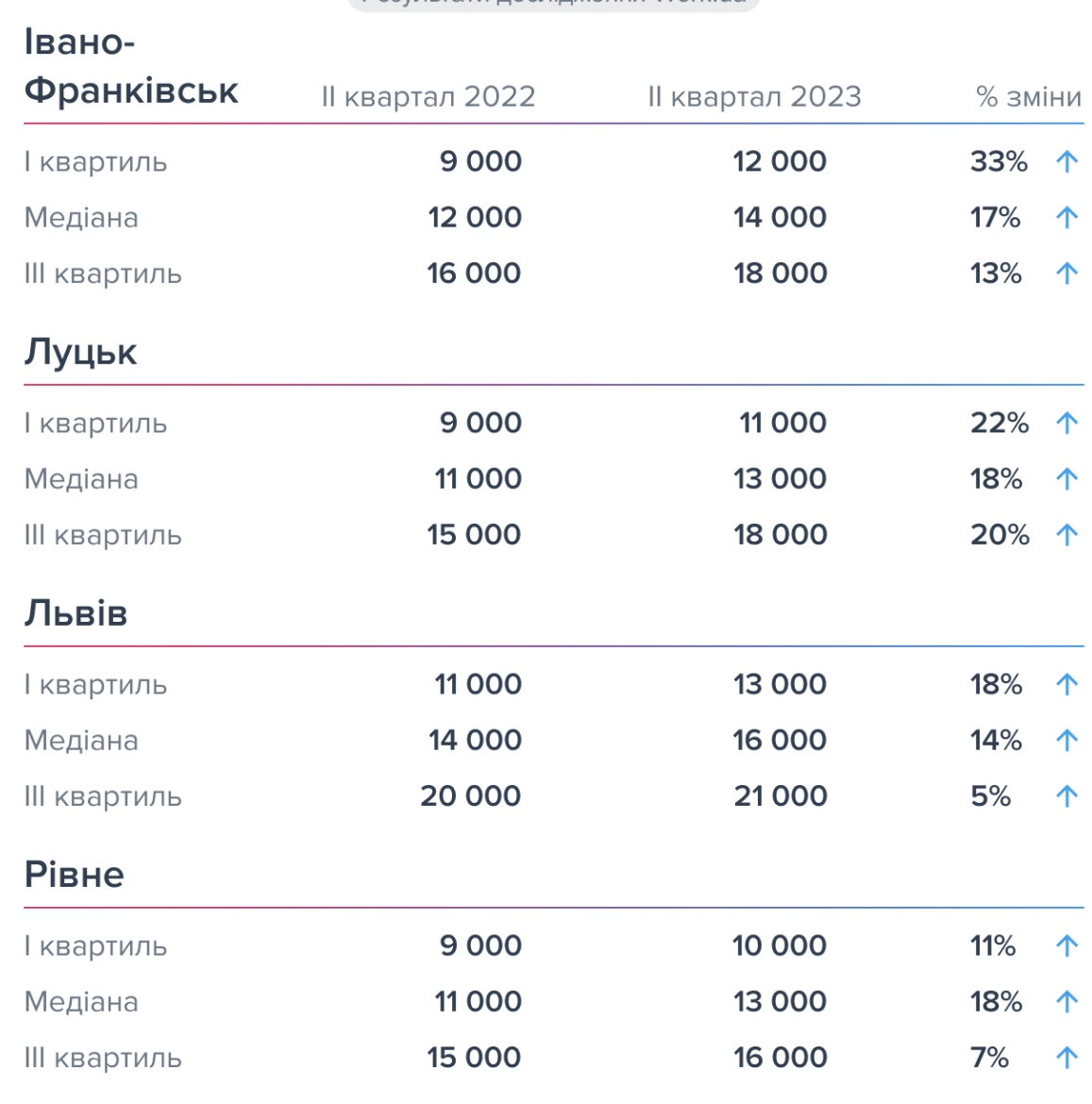Click the up arrow beside Львів 14%
Image resolution: width=1092 pixels, height=1104 pixels.
(x=1067, y=740)
